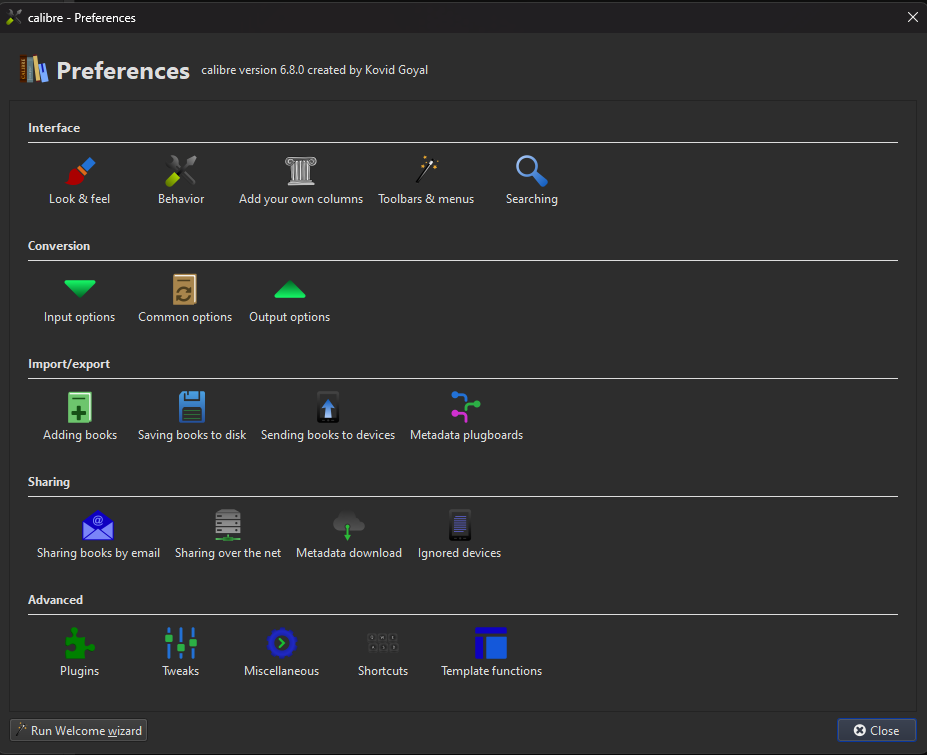The width and height of the screenshot is (927, 755).
Task: Click the Run Welcome wizard button
Action: coord(79,731)
